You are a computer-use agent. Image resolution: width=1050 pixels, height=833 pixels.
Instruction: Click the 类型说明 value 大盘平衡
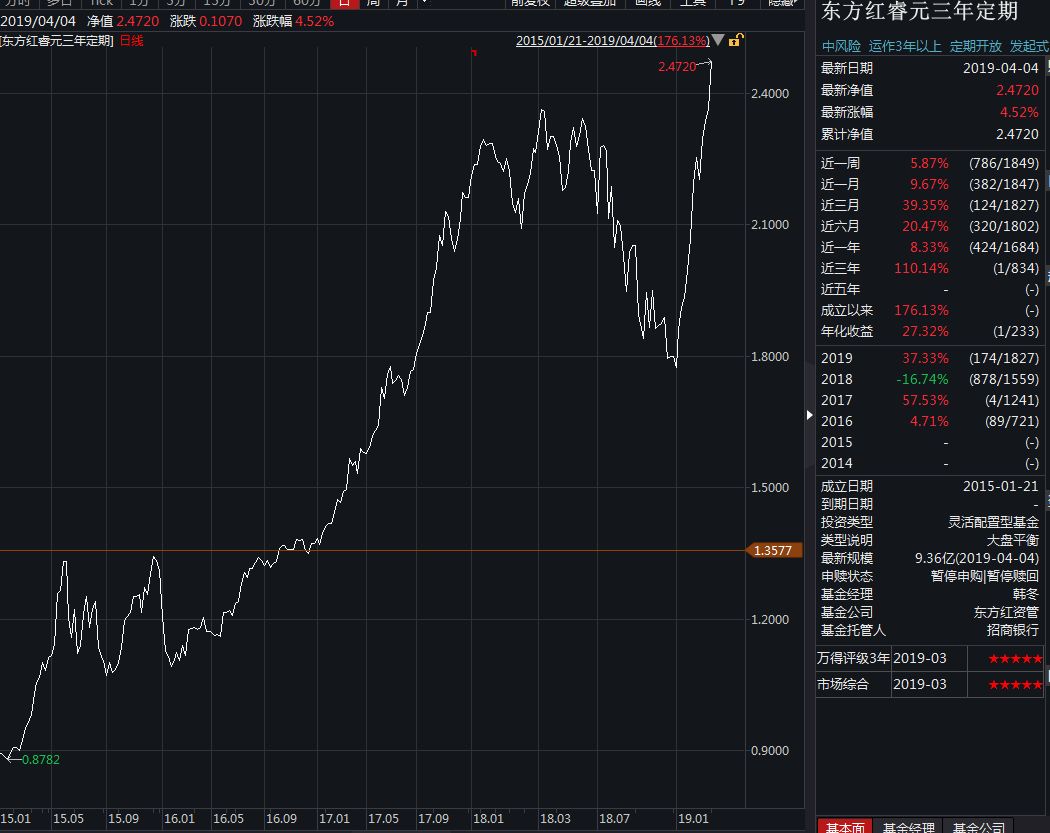[1012, 540]
